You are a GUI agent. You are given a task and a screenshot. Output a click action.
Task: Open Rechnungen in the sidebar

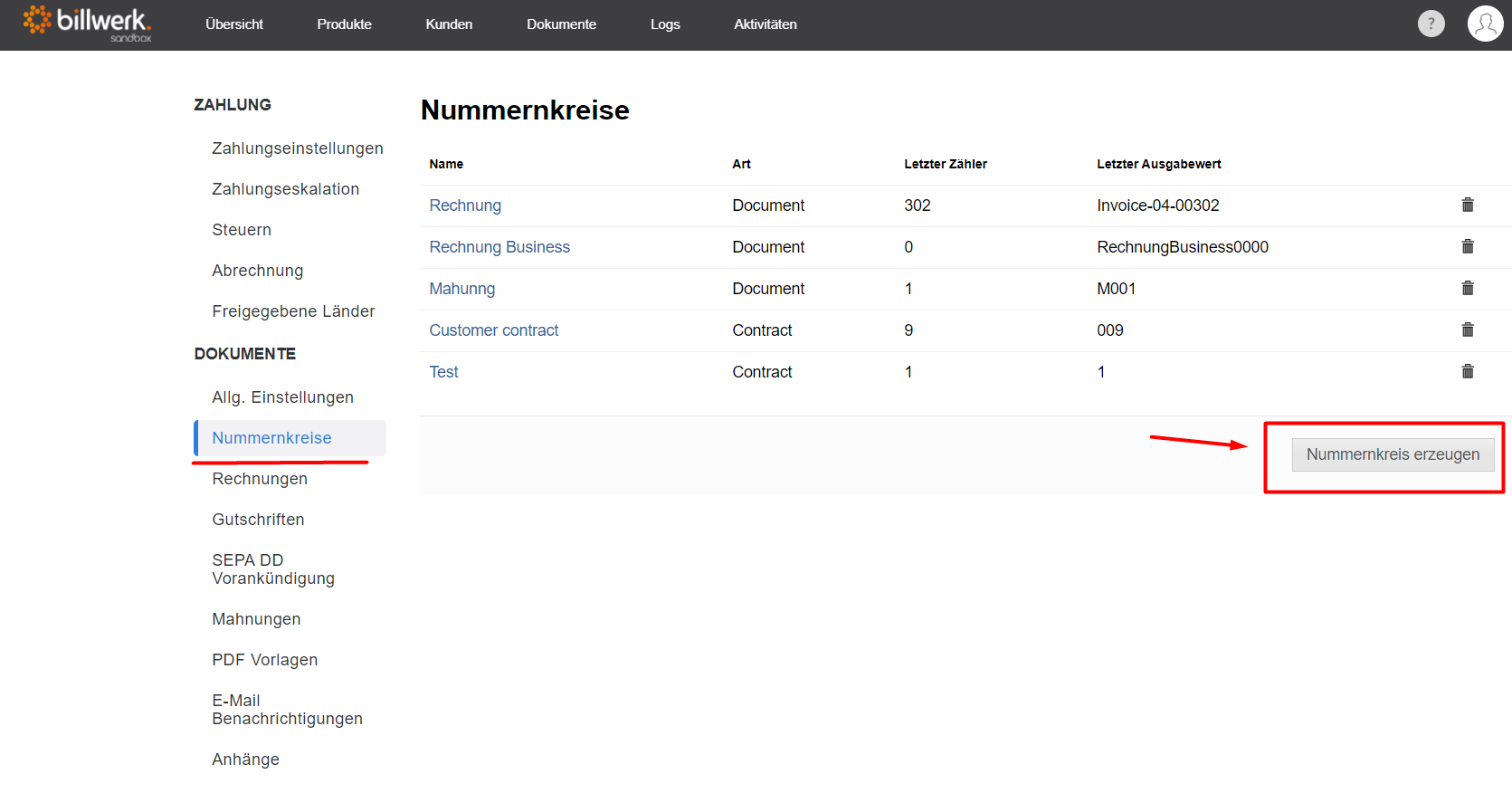click(x=260, y=479)
